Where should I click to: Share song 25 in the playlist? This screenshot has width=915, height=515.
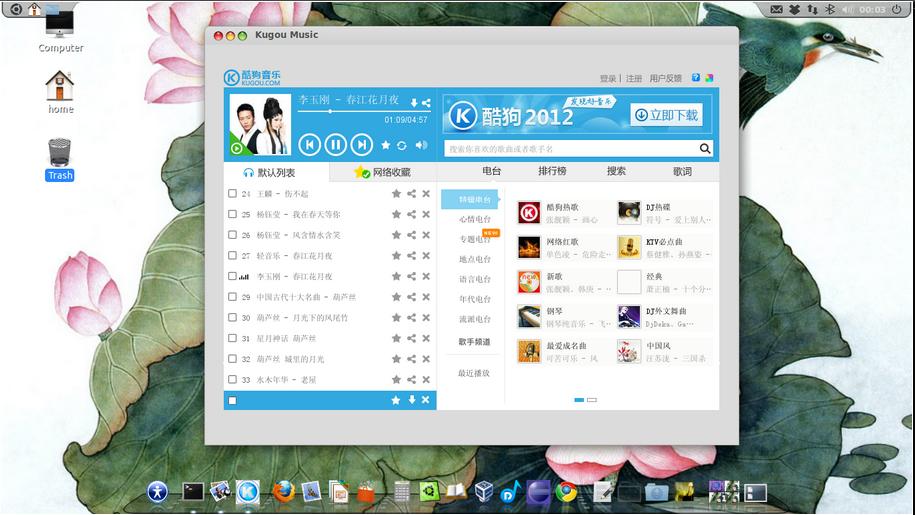[x=411, y=214]
